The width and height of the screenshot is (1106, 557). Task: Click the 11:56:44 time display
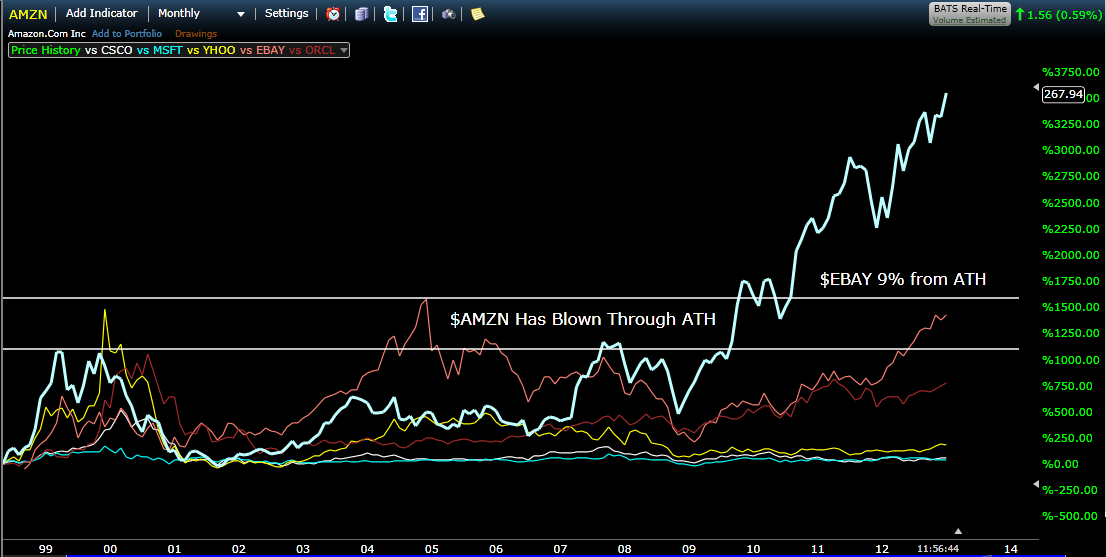click(938, 548)
